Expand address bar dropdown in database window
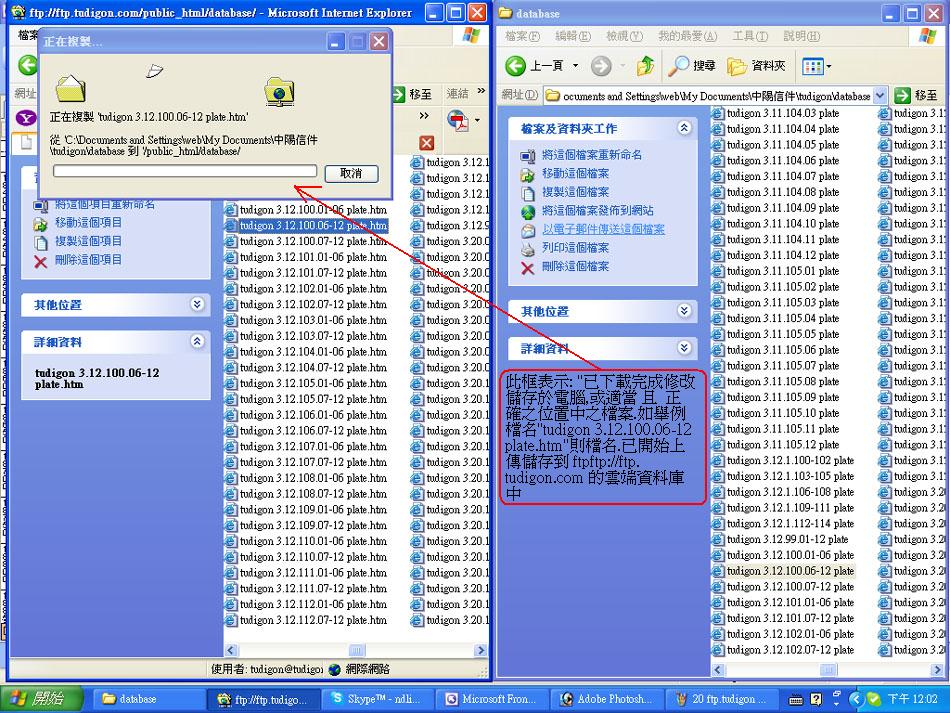This screenshot has width=950, height=713. tap(880, 95)
